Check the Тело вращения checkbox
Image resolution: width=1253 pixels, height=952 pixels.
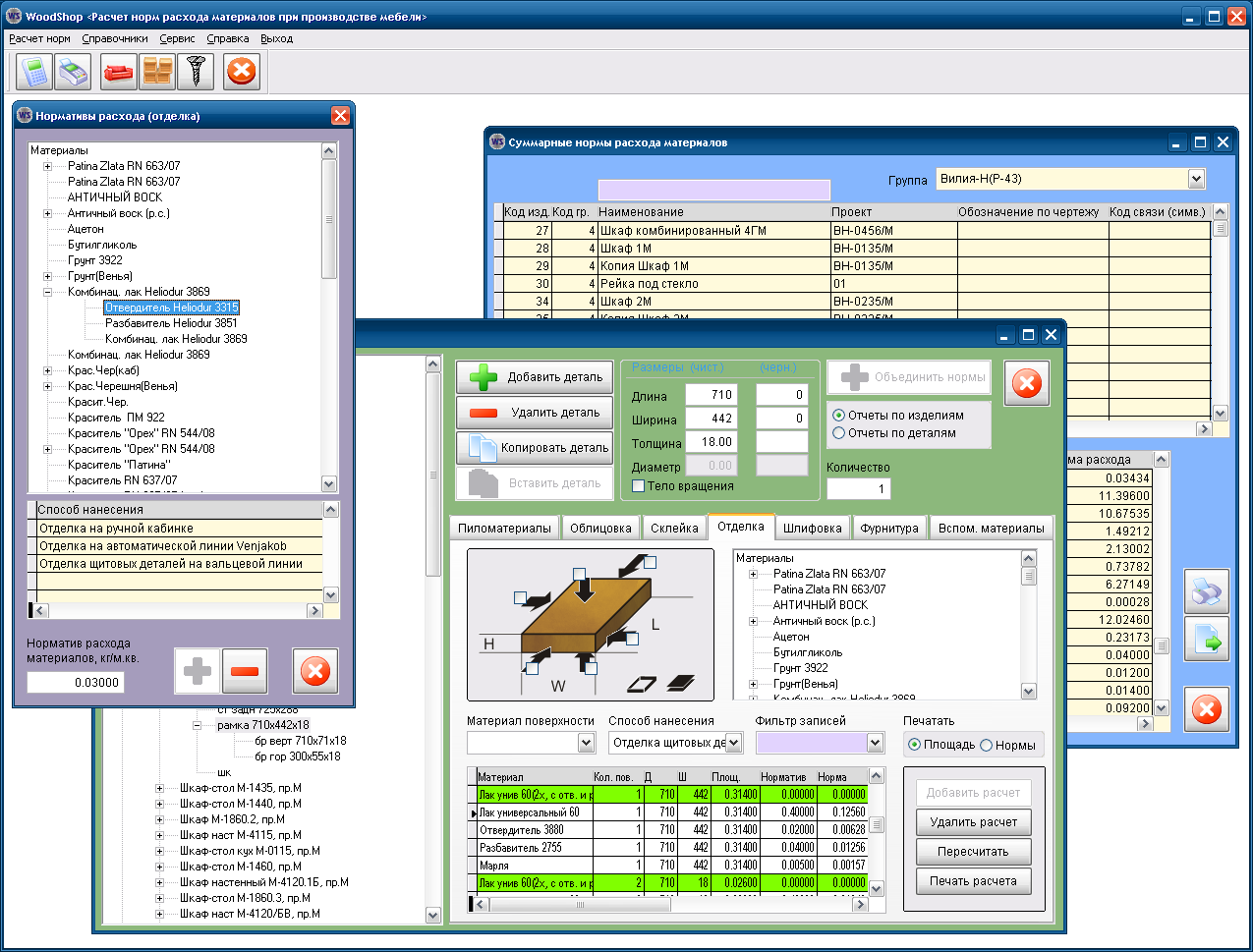[638, 486]
